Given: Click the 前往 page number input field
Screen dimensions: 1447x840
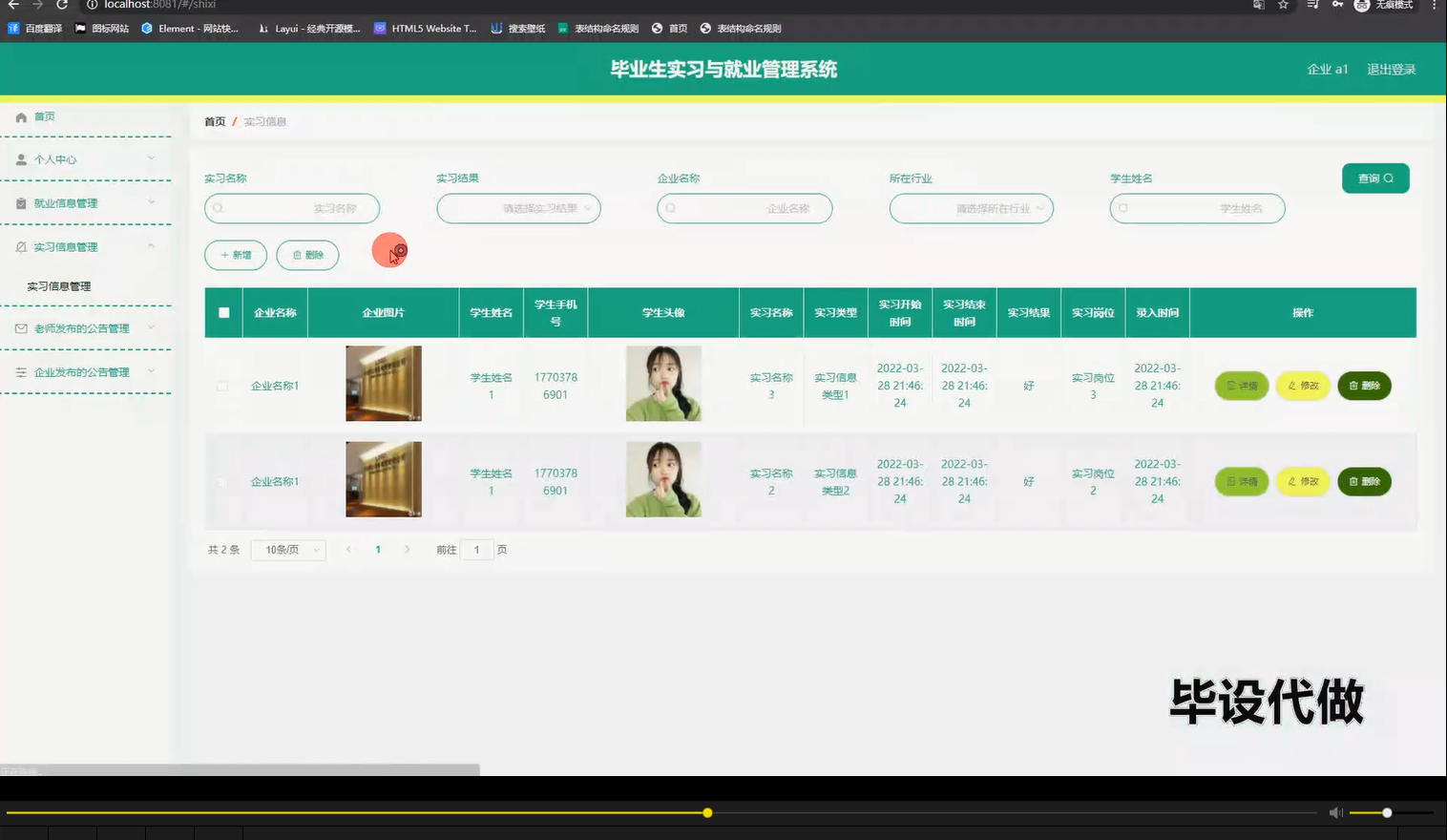Looking at the screenshot, I should coord(476,550).
